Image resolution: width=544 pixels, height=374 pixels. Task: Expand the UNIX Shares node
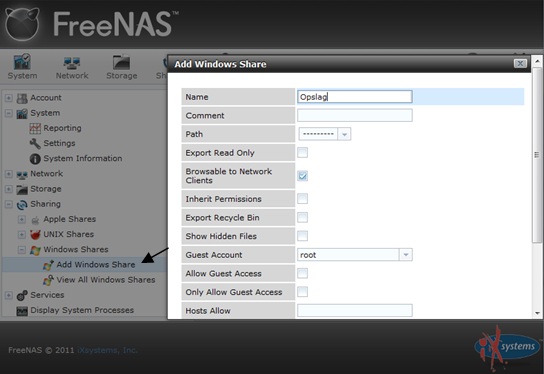(x=22, y=235)
